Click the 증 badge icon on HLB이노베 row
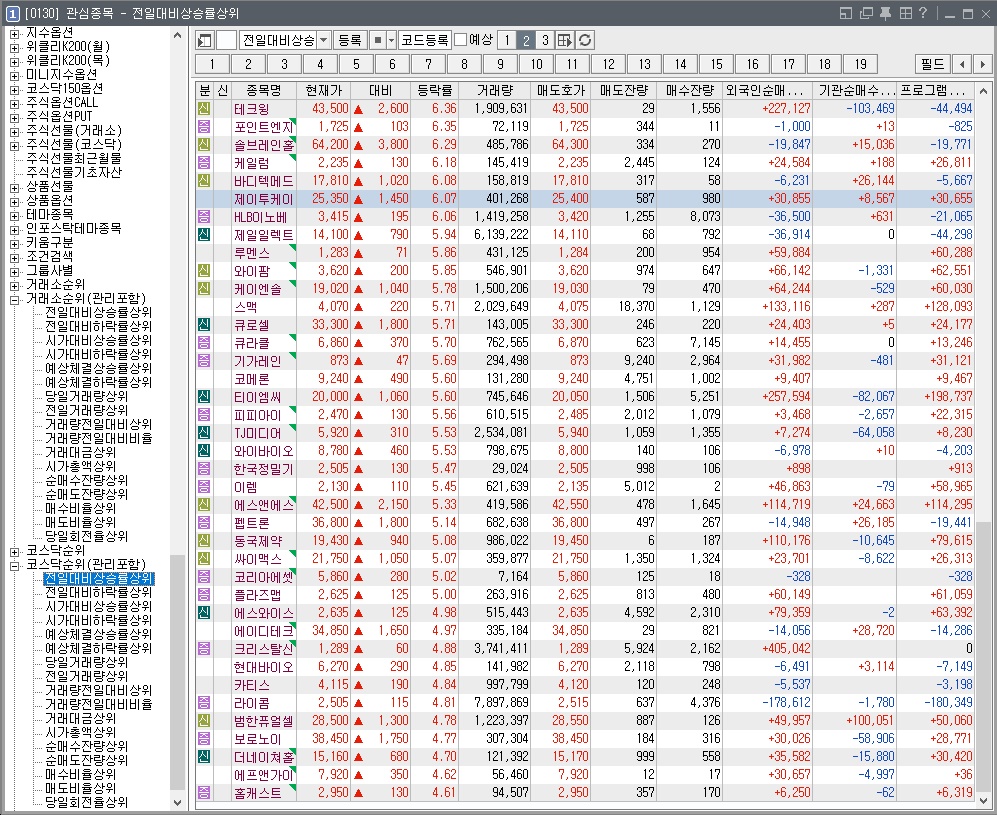 [x=203, y=216]
